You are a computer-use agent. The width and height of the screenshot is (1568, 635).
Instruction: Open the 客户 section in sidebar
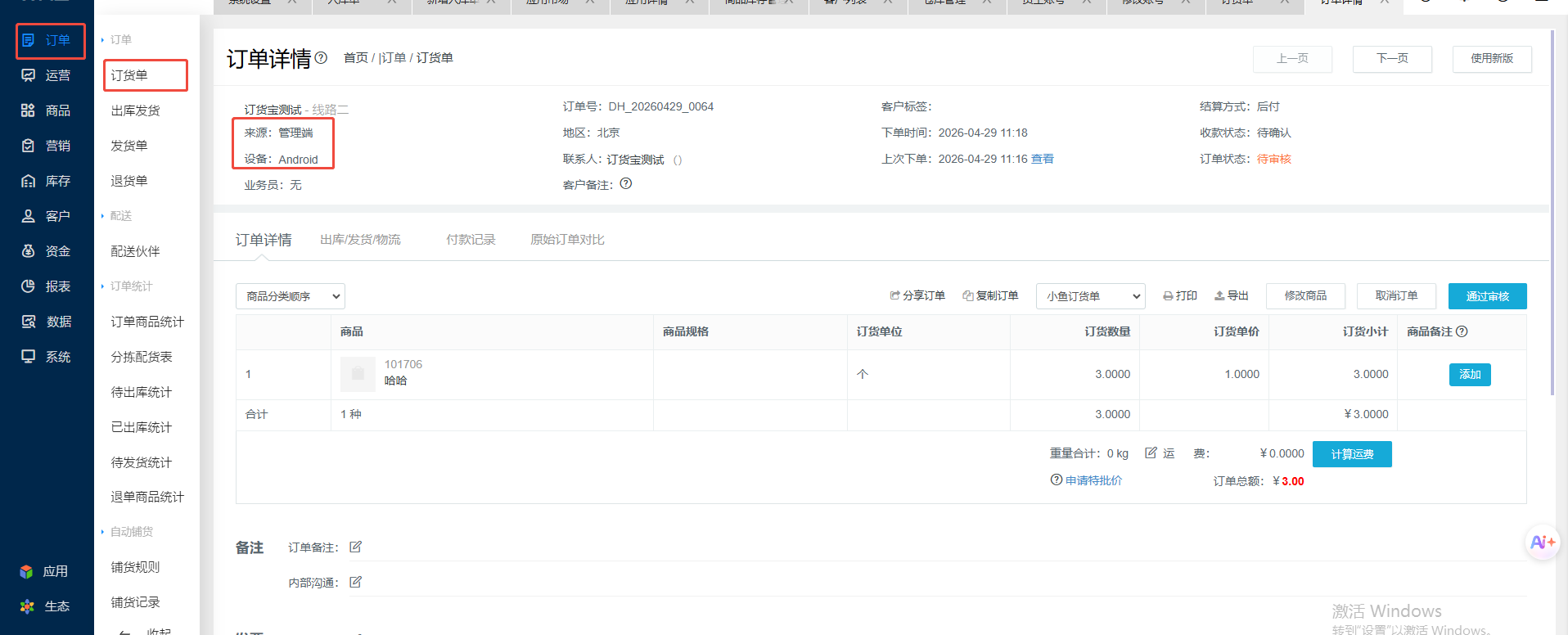coord(47,216)
